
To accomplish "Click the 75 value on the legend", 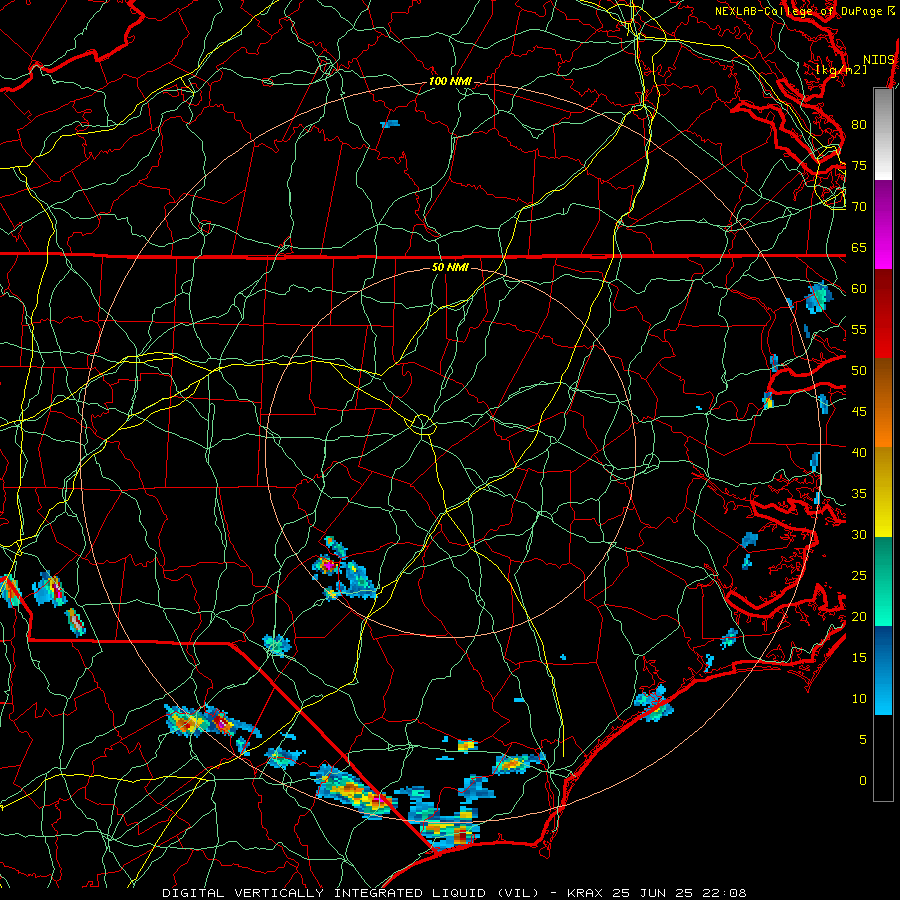I will pos(859,165).
